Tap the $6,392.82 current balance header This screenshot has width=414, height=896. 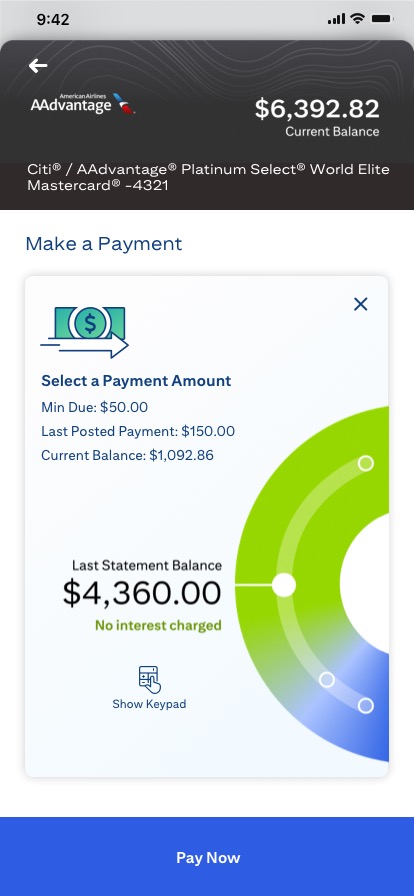[317, 109]
